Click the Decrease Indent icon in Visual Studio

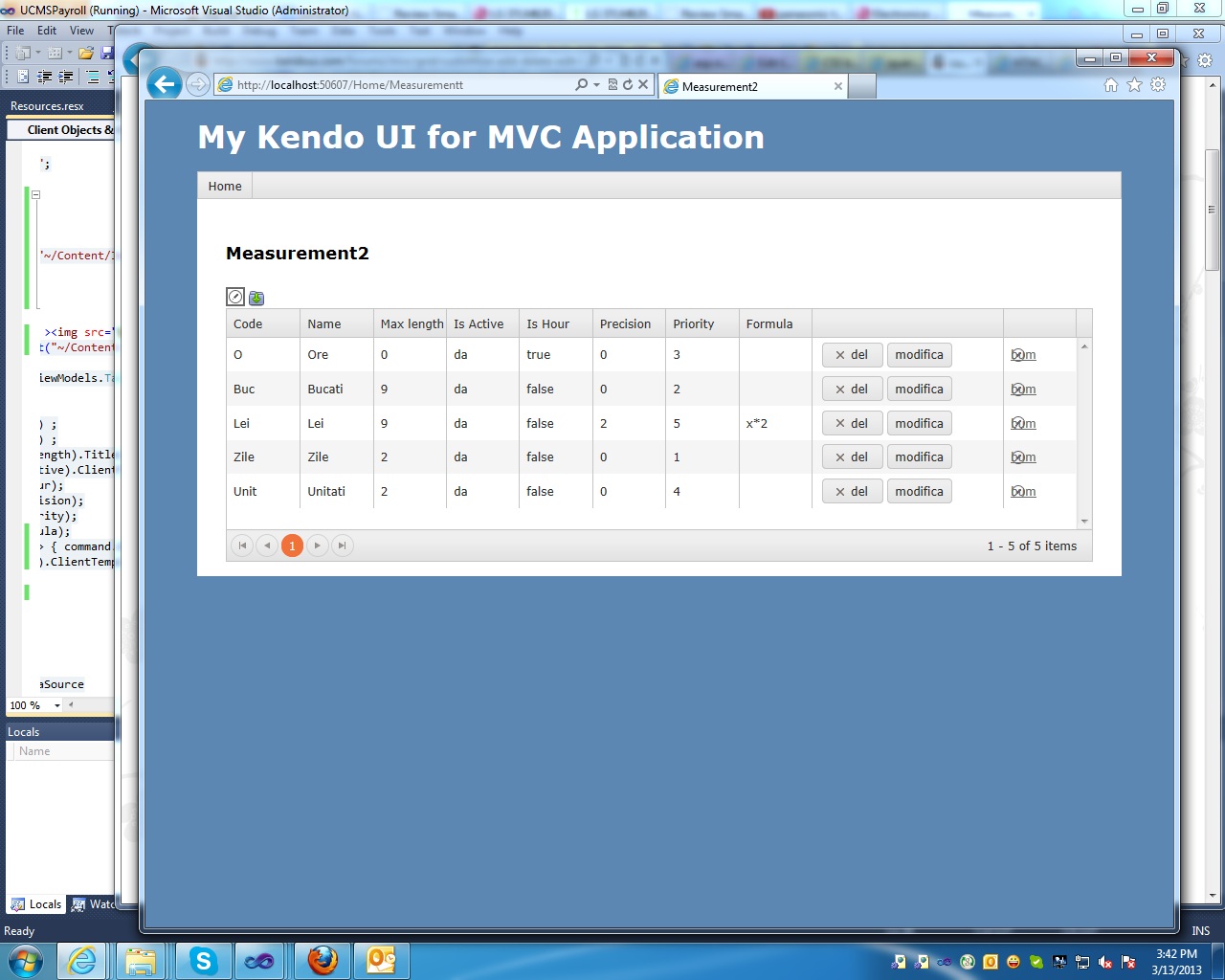click(45, 77)
